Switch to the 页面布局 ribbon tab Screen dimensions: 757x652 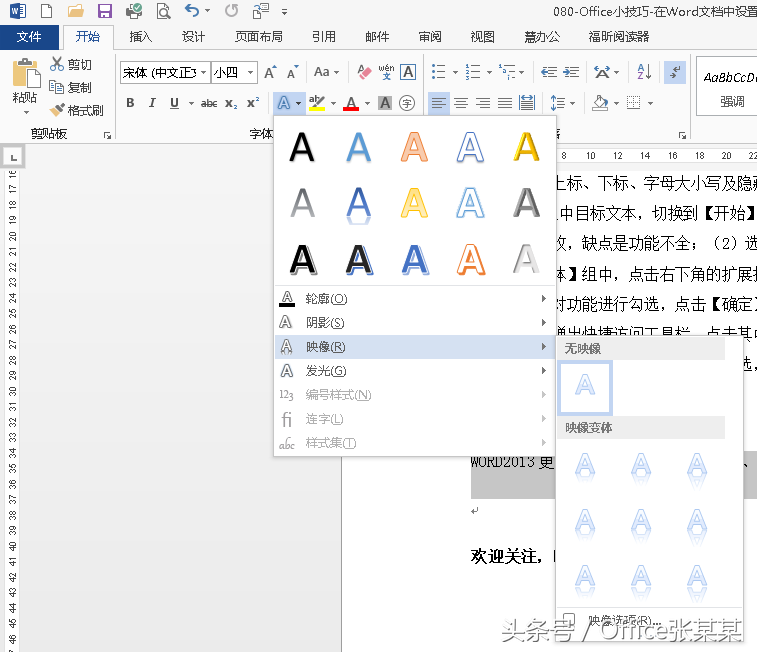(259, 37)
